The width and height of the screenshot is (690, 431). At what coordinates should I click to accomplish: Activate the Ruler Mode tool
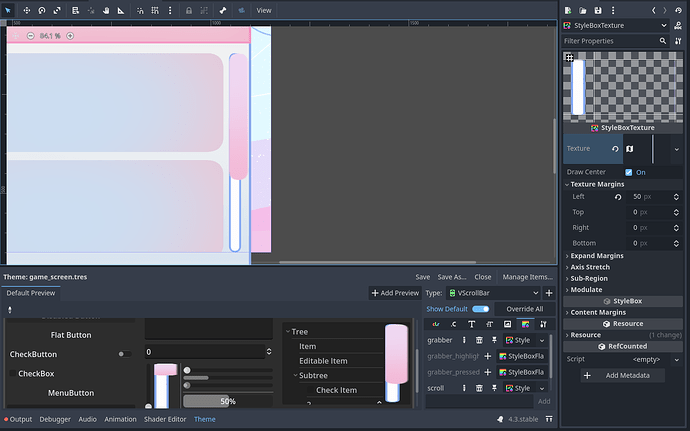[121, 10]
